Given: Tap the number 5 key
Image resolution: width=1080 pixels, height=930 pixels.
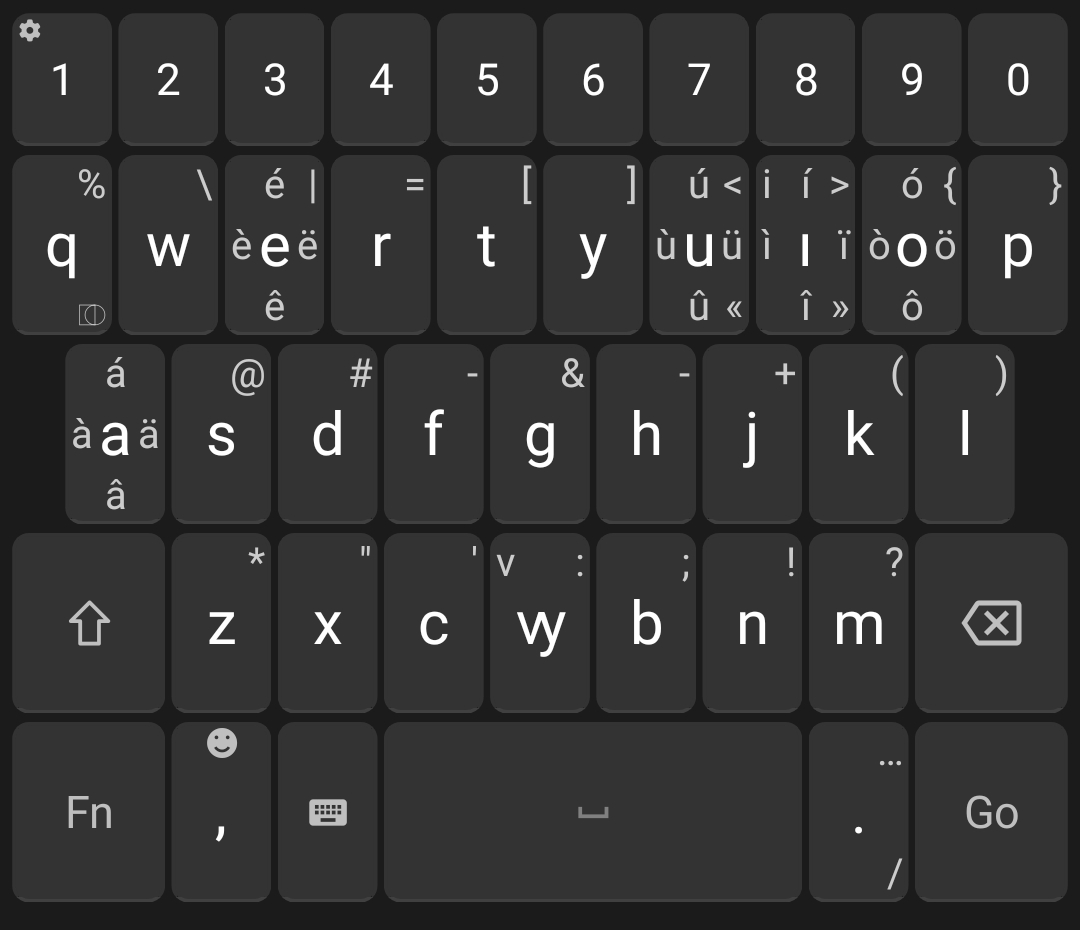Looking at the screenshot, I should [x=487, y=79].
